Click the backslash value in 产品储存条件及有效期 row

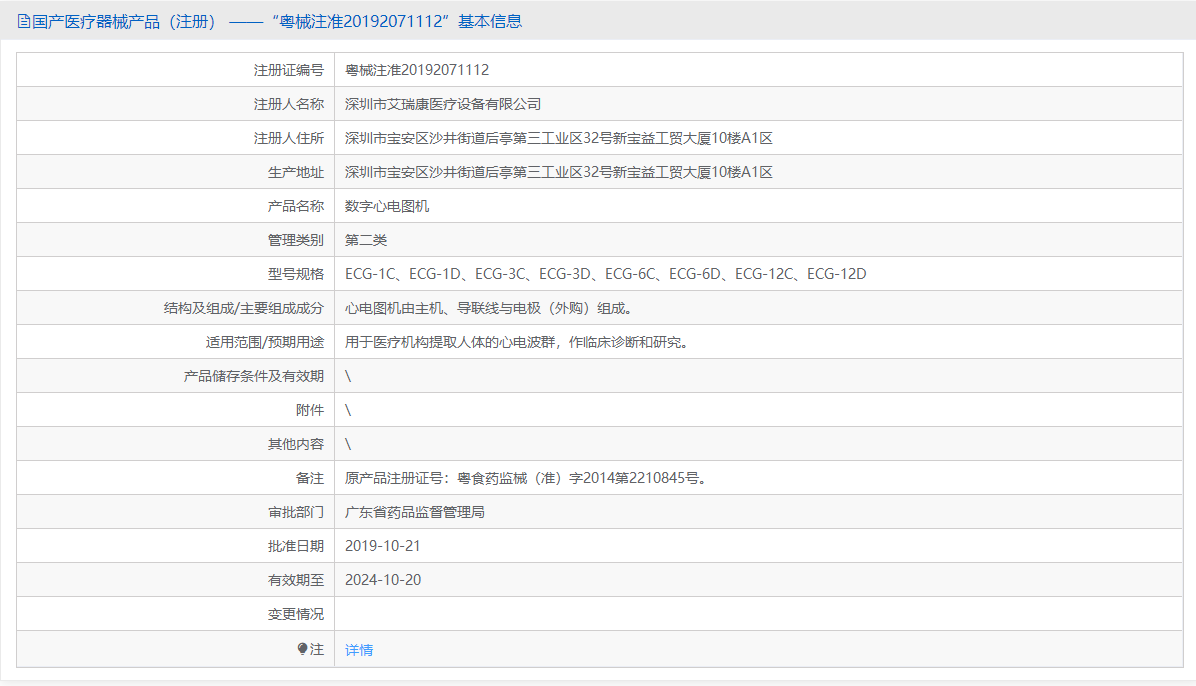click(348, 376)
